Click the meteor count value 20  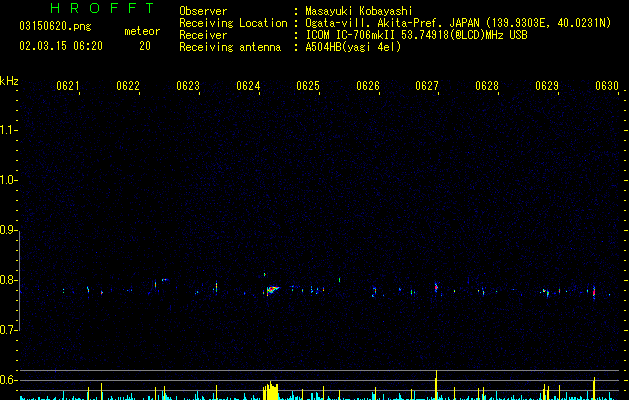point(145,46)
